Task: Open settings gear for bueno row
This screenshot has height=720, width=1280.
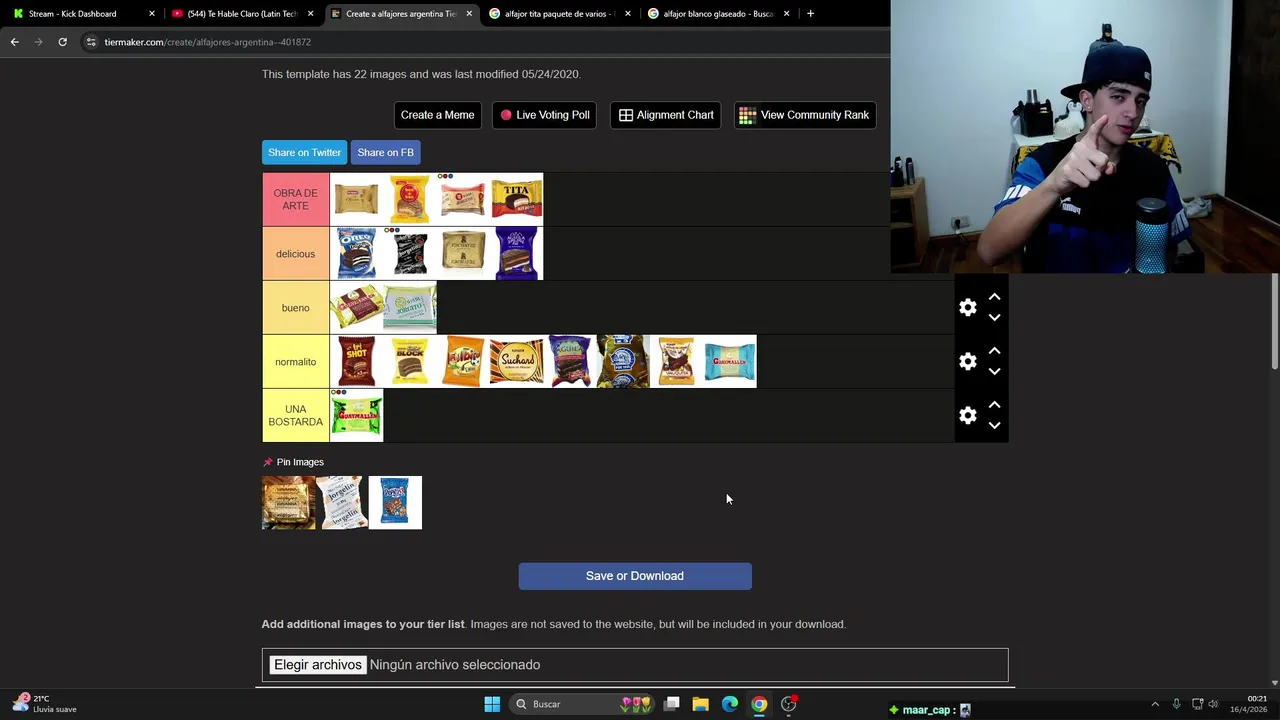Action: coord(967,308)
